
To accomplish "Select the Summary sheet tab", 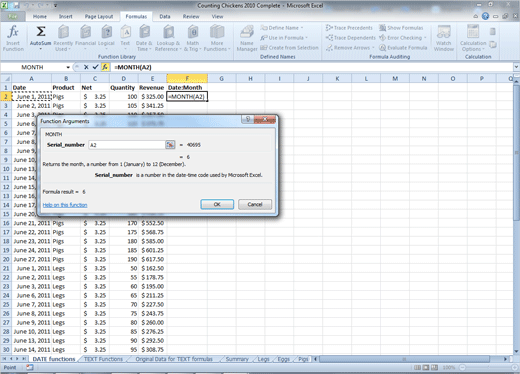I will point(237,359).
